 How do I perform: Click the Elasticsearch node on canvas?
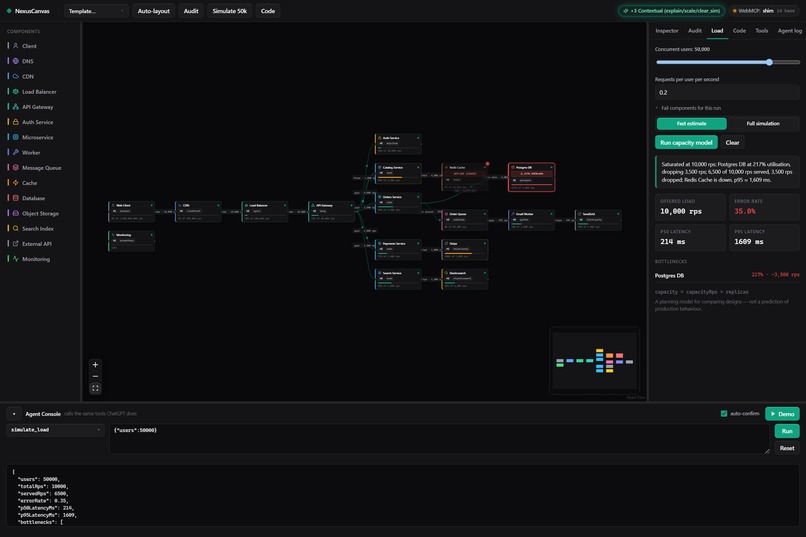click(465, 279)
